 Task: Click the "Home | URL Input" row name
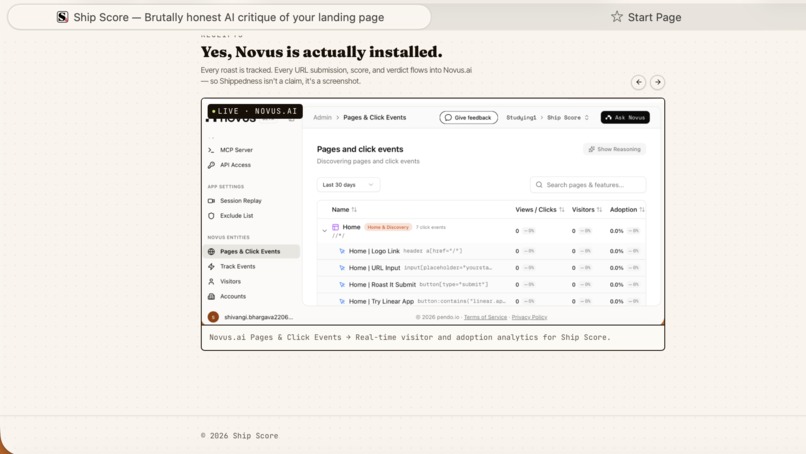click(x=374, y=268)
